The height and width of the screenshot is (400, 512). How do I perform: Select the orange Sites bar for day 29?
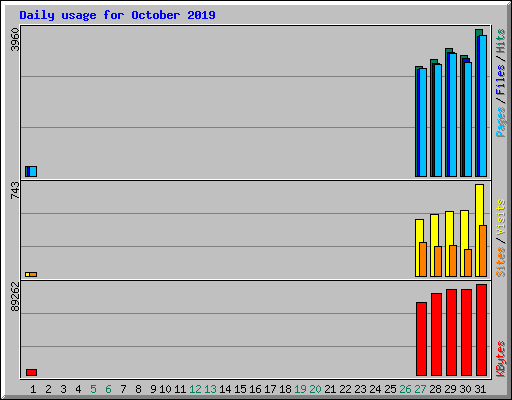pos(453,261)
